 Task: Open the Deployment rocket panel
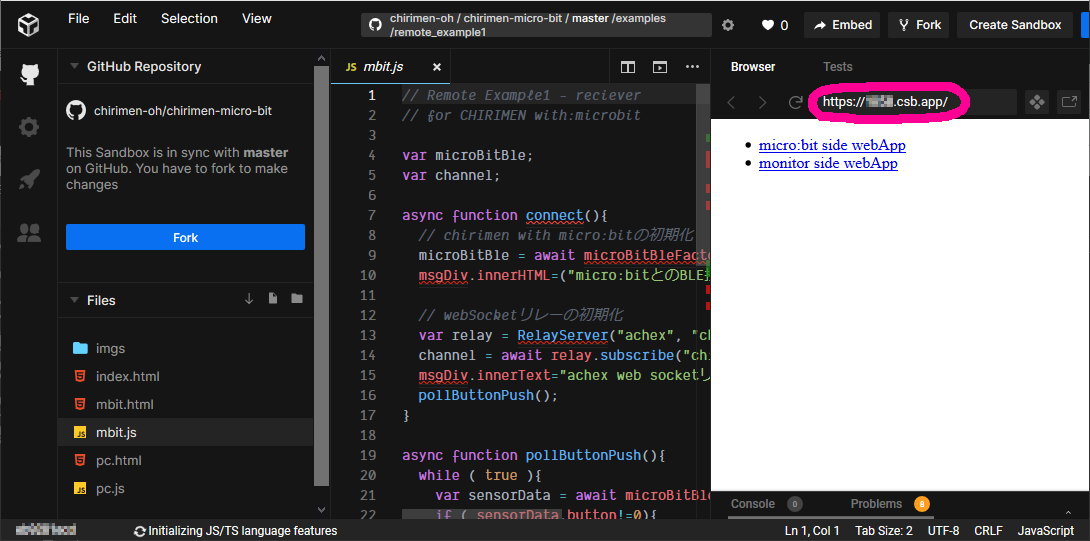[29, 180]
